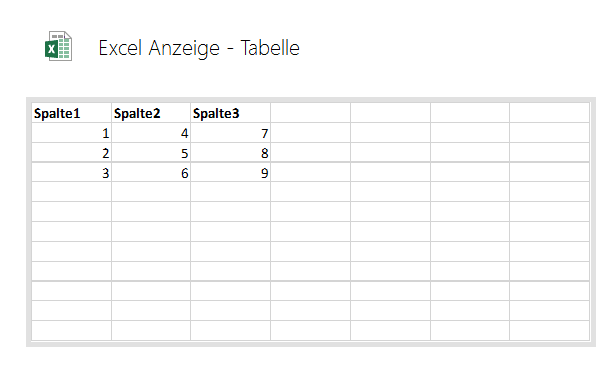Select the empty header cell next to Spalte3
Viewport: 615px width, 370px height.
(311, 113)
